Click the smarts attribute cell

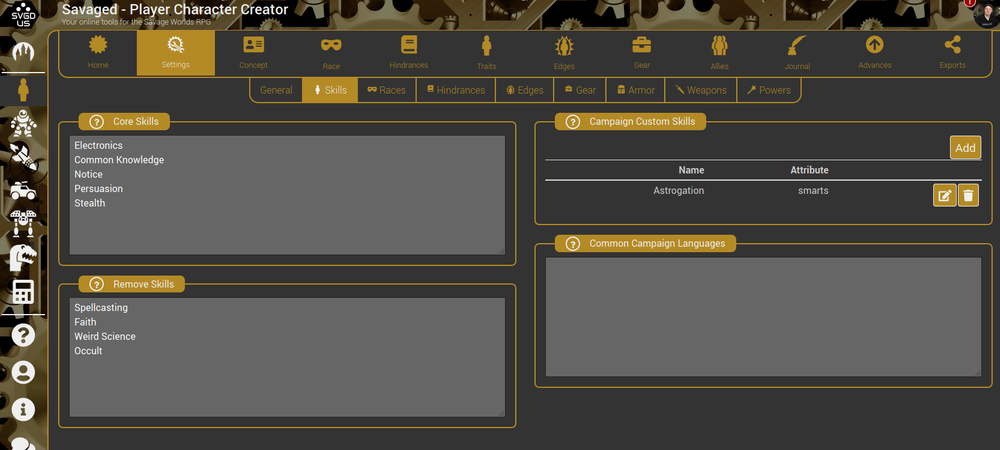click(x=813, y=191)
